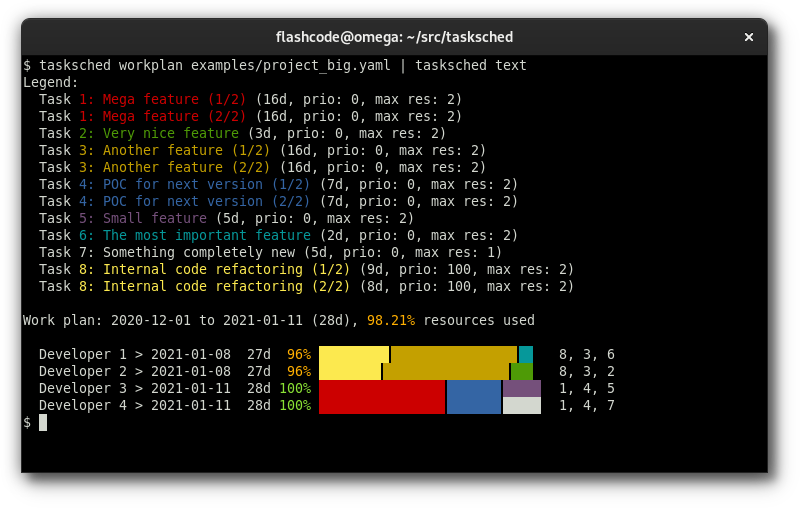This screenshot has width=800, height=508.
Task: Click the tasksched workplan command line
Action: click(x=274, y=65)
